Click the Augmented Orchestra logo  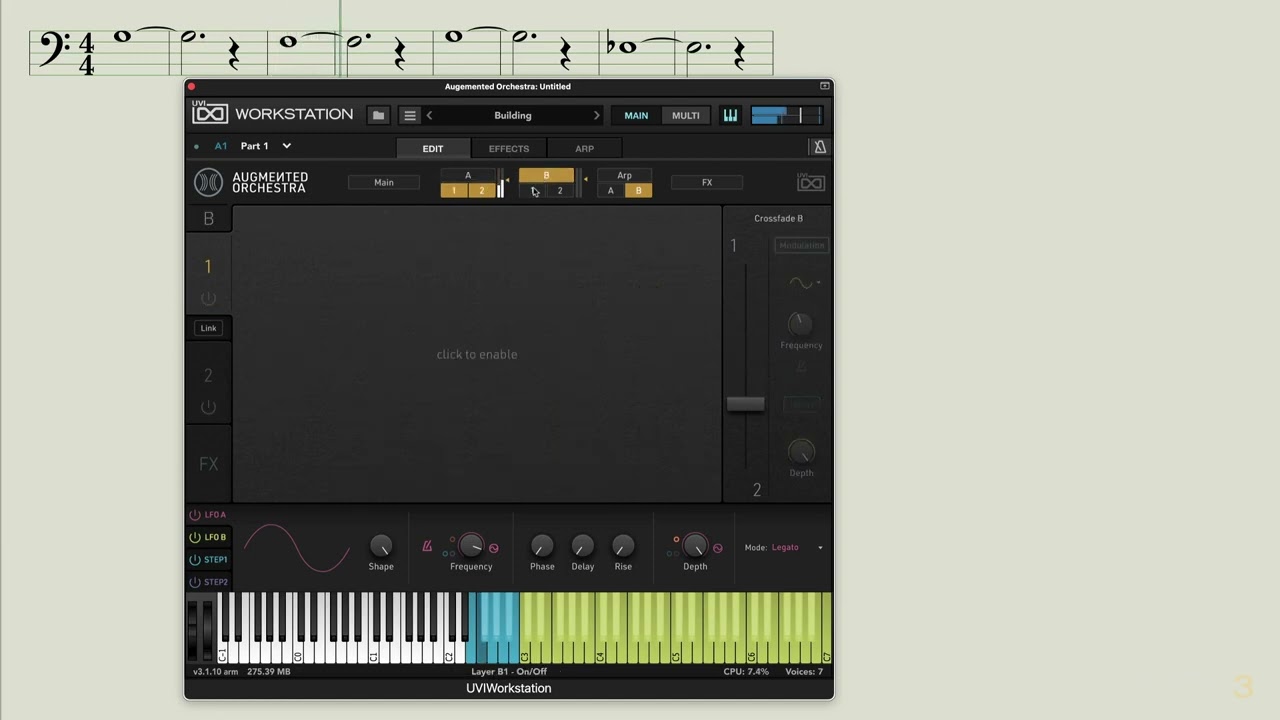pos(208,182)
